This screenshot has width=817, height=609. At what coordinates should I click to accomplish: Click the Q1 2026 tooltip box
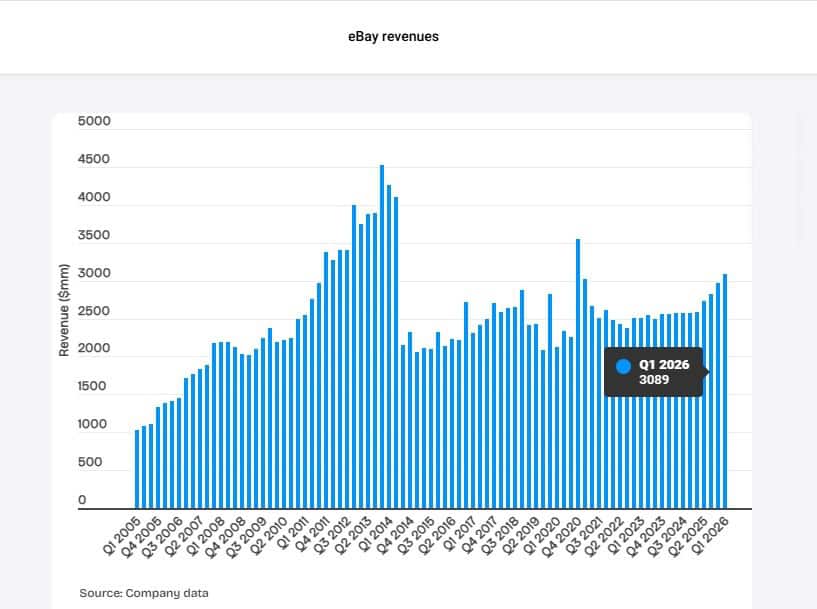[x=653, y=372]
